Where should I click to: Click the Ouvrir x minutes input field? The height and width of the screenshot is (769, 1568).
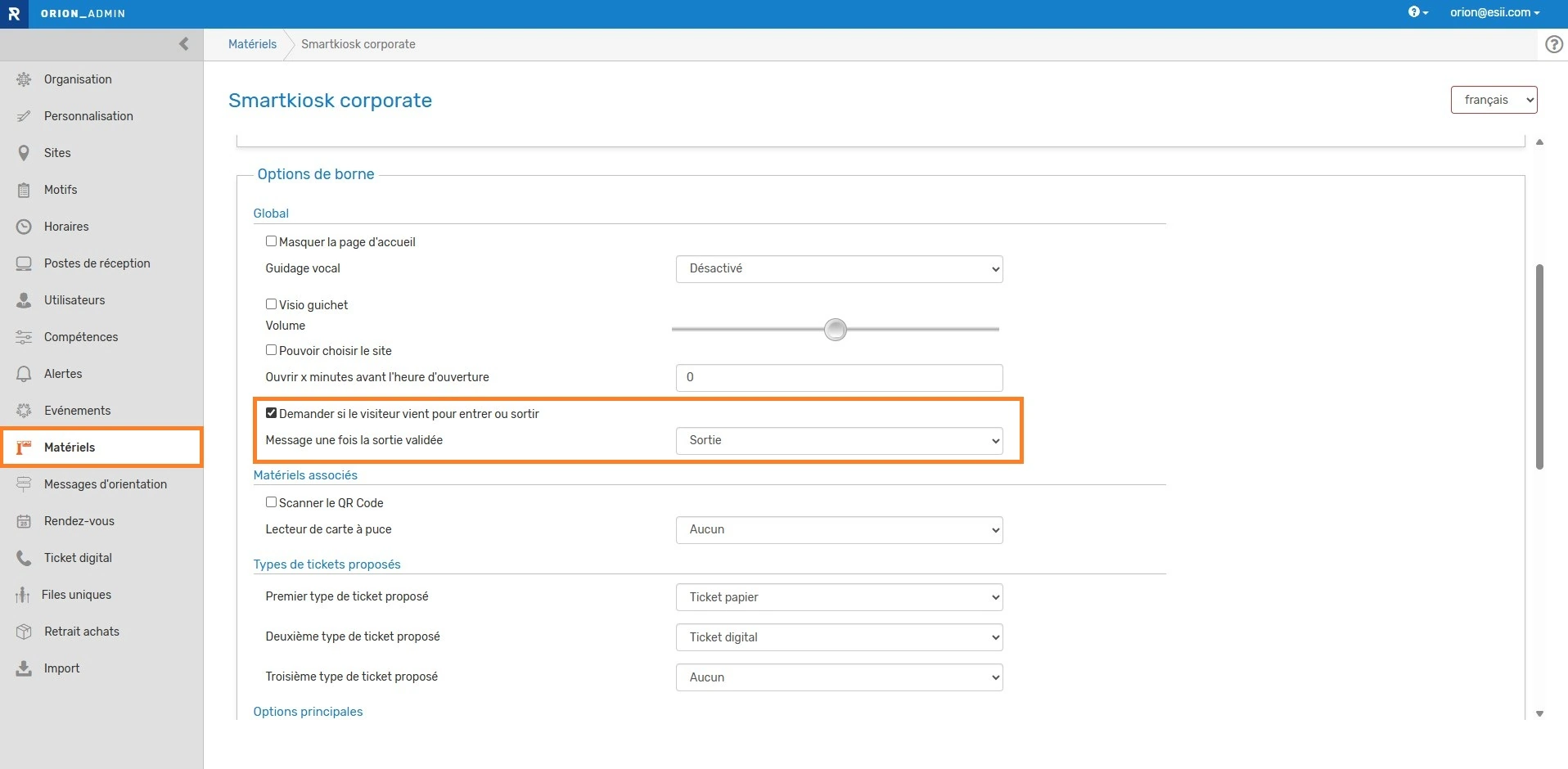[839, 378]
